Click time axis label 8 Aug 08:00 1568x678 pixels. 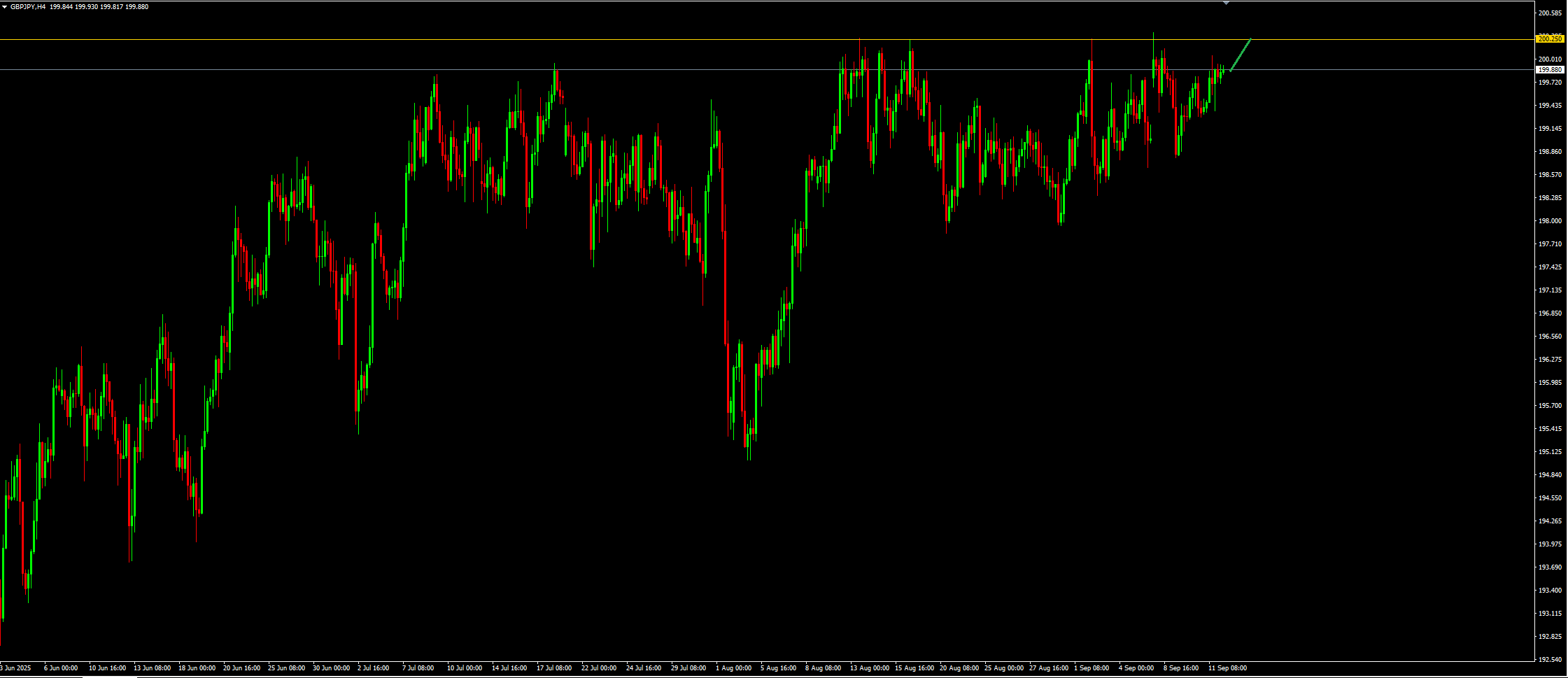pyautogui.click(x=823, y=668)
